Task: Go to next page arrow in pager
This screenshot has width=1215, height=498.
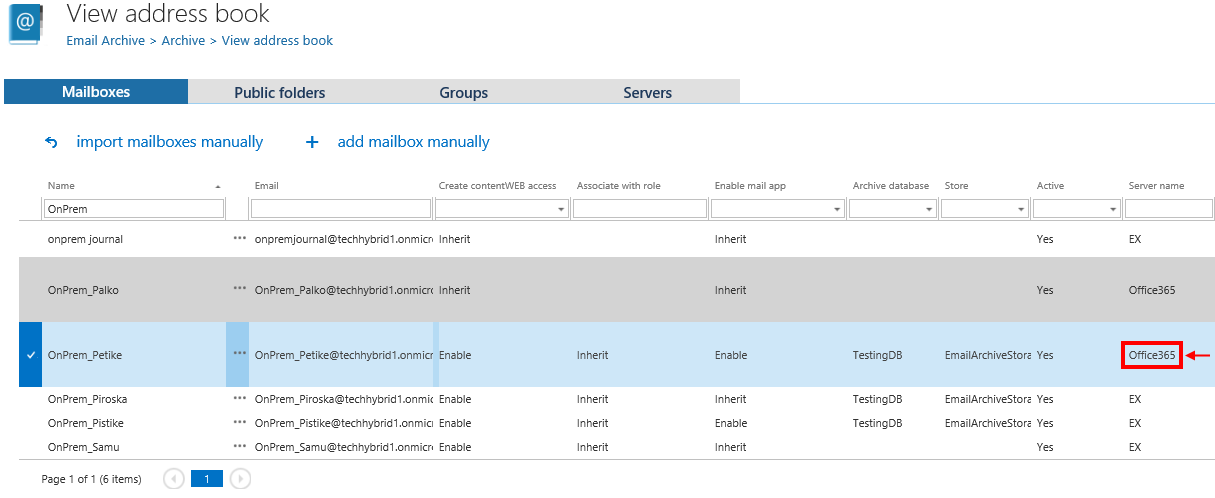Action: click(240, 479)
